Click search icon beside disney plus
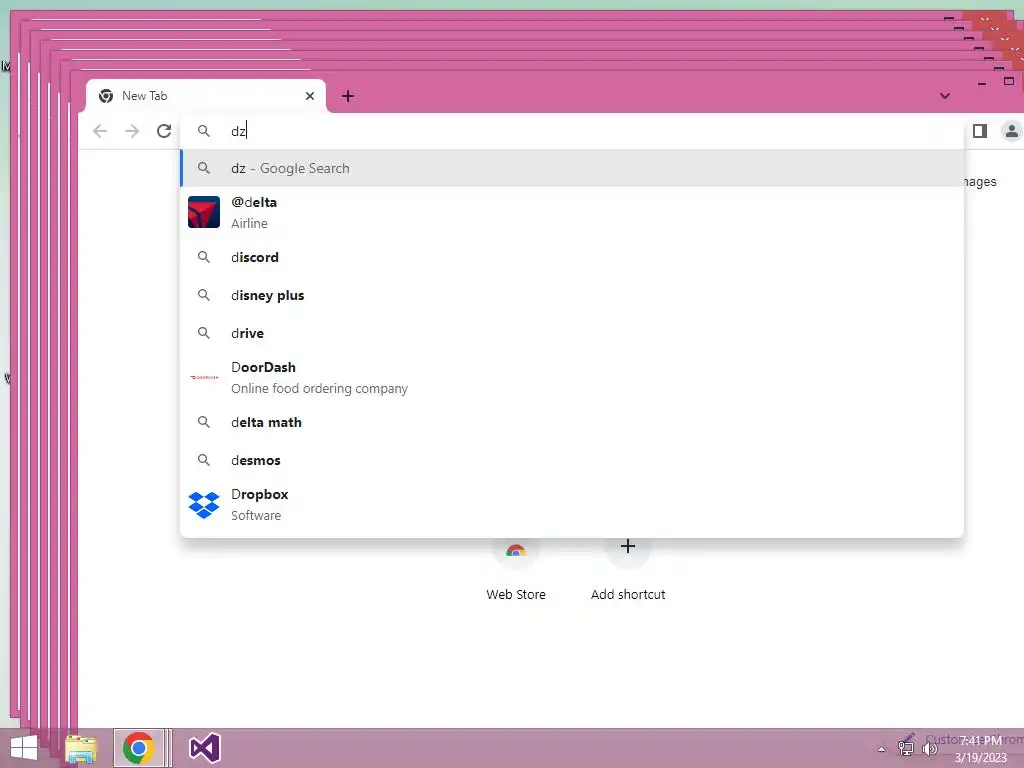The height and width of the screenshot is (768, 1024). click(x=204, y=295)
